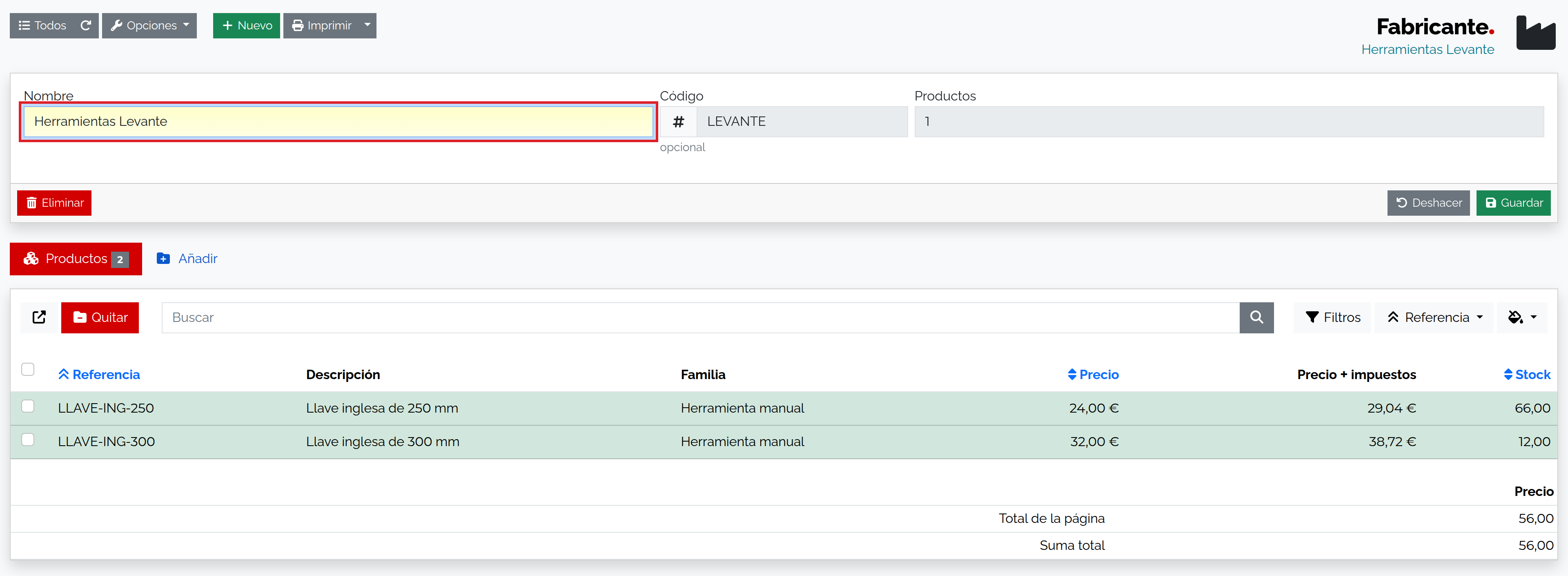The width and height of the screenshot is (1568, 576).
Task: Open the external-link pop-out icon
Action: point(39,317)
